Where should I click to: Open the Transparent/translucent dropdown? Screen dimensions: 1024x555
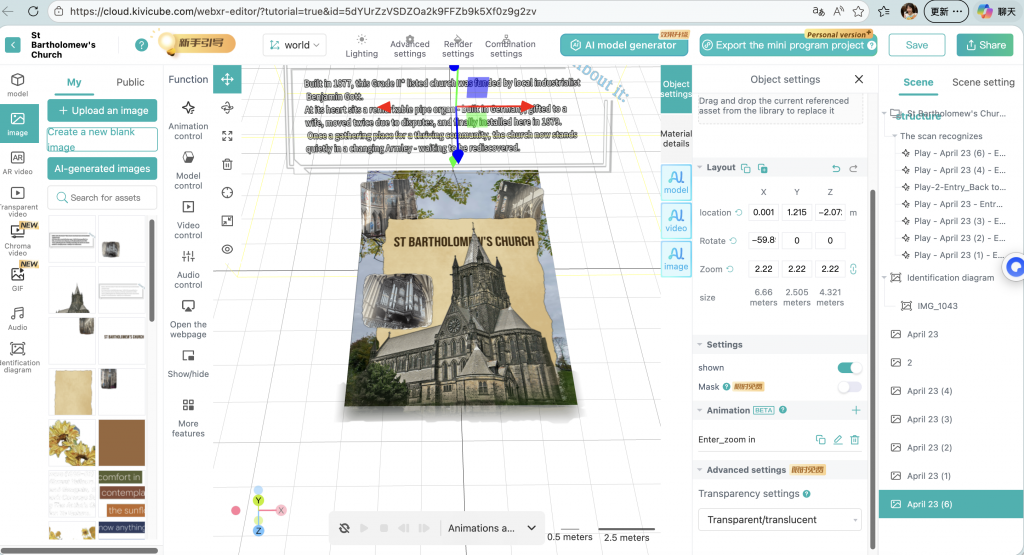coord(780,520)
